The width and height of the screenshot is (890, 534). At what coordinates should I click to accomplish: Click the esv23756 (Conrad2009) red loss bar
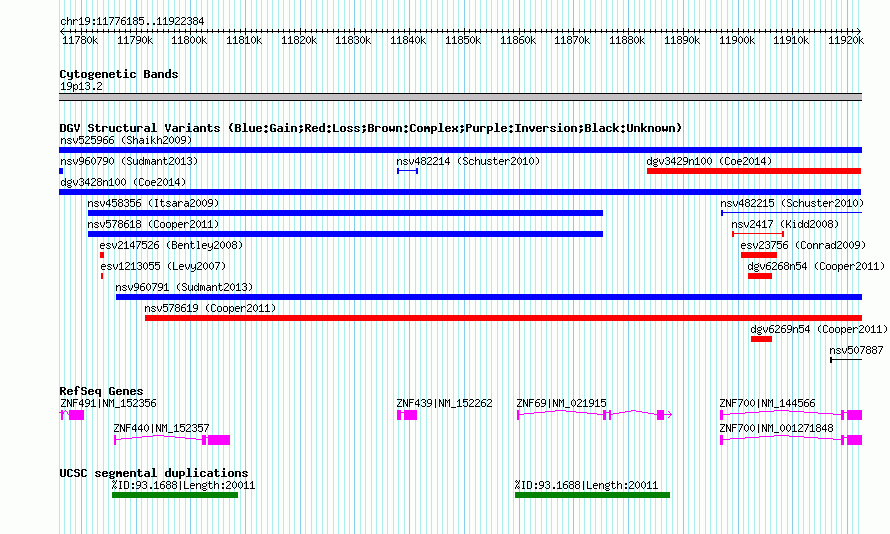point(758,255)
